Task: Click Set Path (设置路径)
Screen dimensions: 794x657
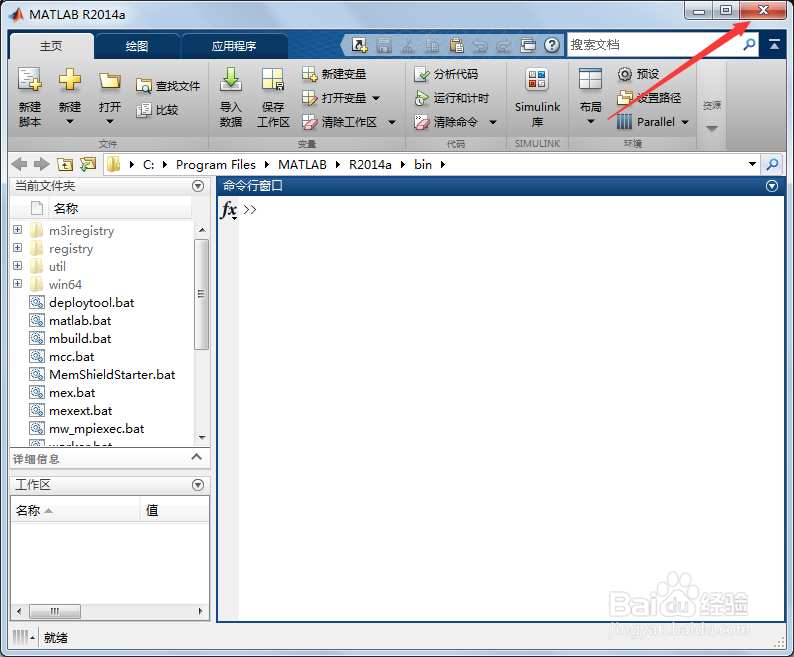Action: (649, 98)
